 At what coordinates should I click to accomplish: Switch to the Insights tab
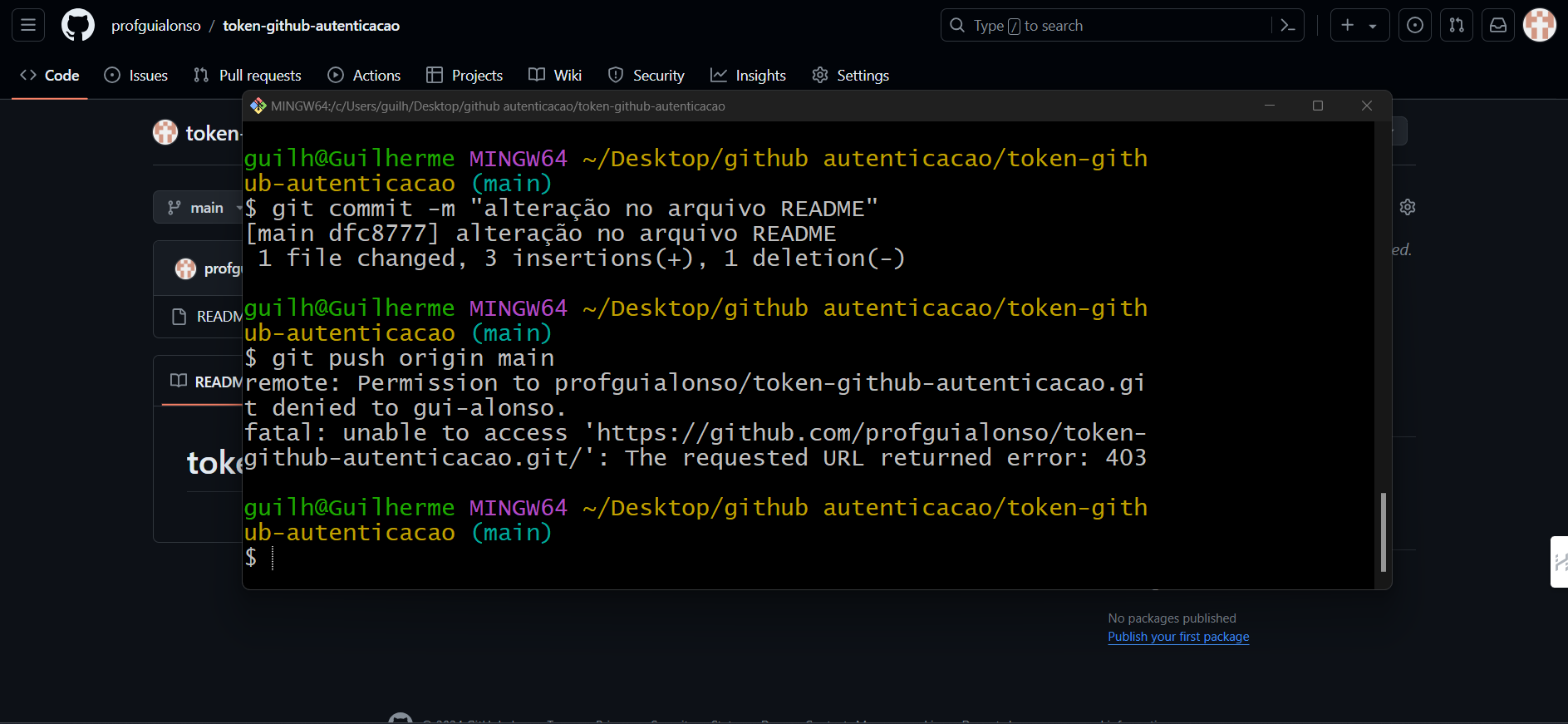point(748,76)
